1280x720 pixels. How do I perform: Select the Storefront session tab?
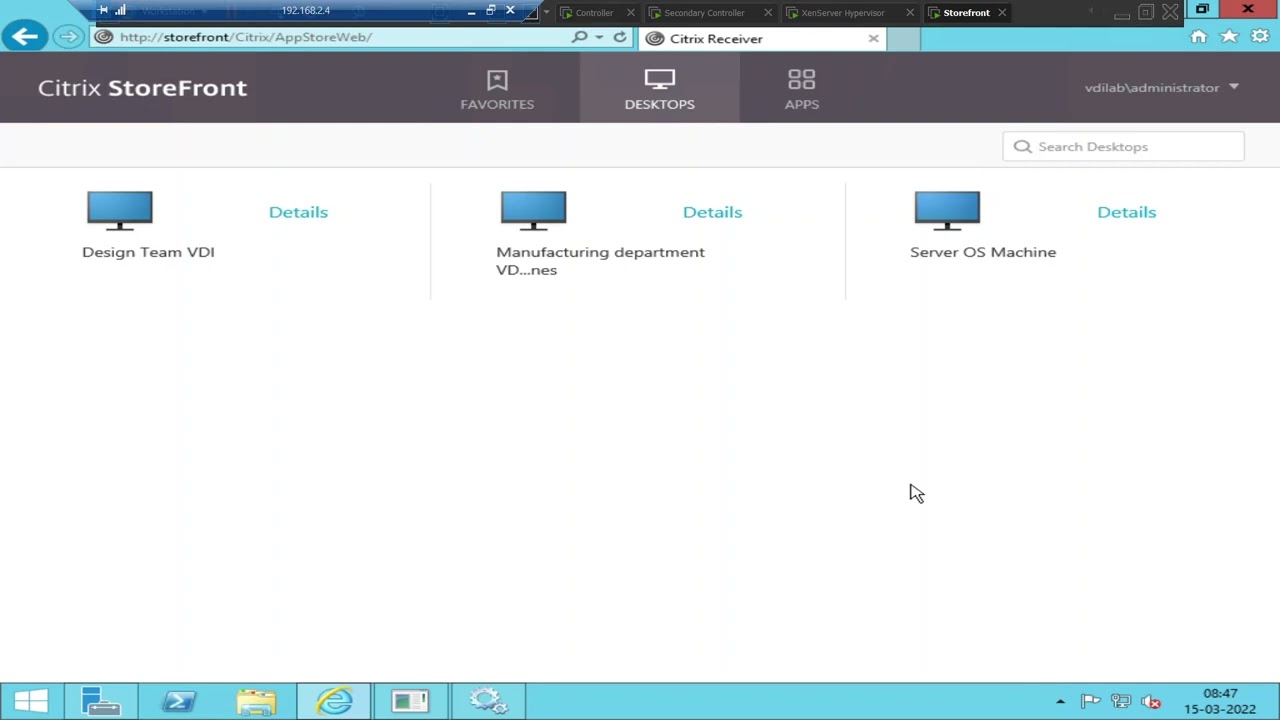[966, 13]
